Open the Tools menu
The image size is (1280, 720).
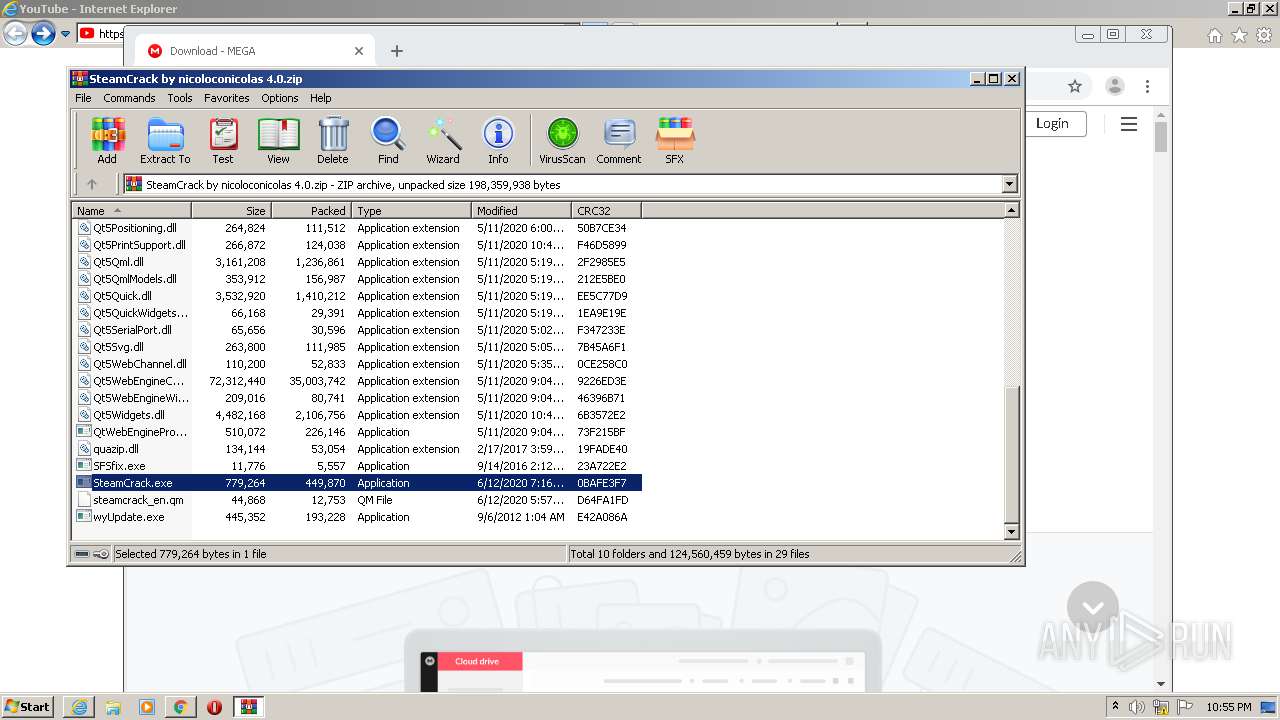[180, 98]
